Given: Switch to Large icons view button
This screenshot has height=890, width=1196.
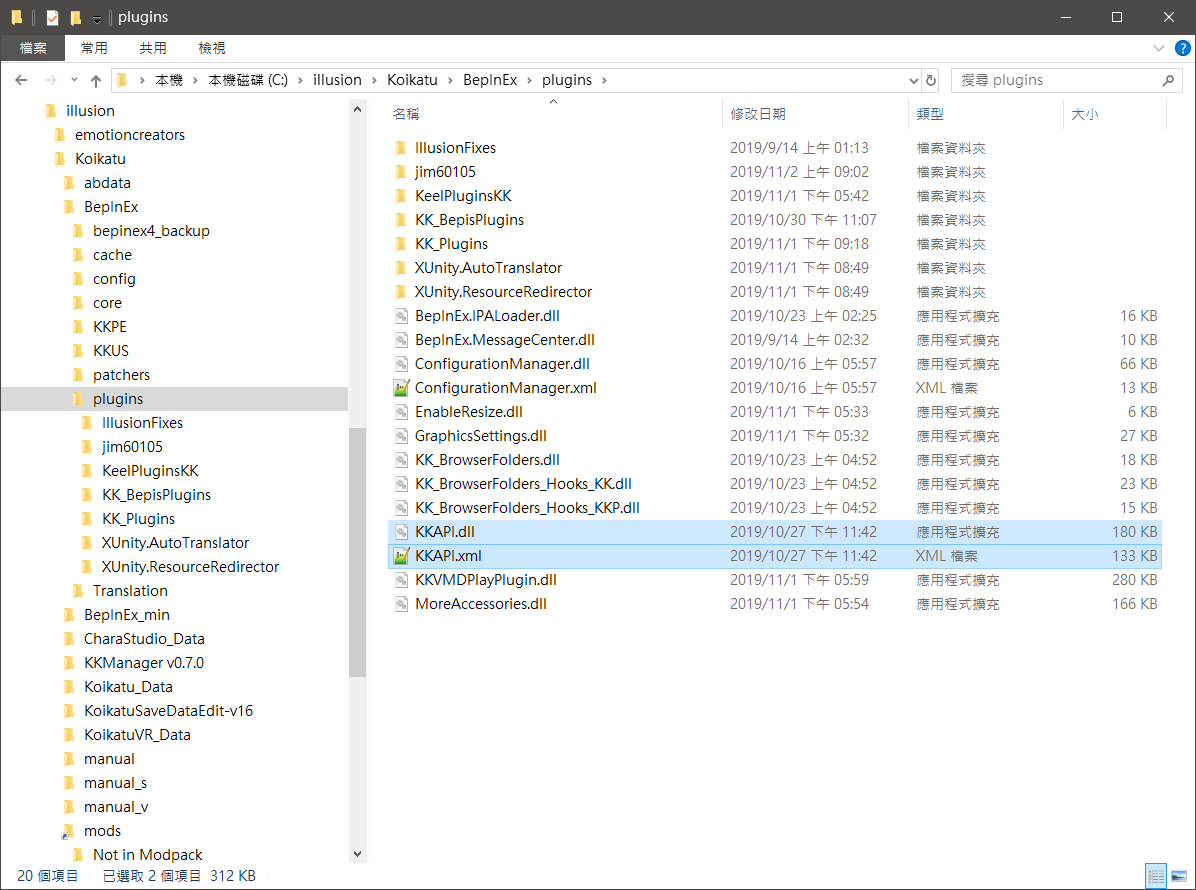Looking at the screenshot, I should pyautogui.click(x=1179, y=876).
